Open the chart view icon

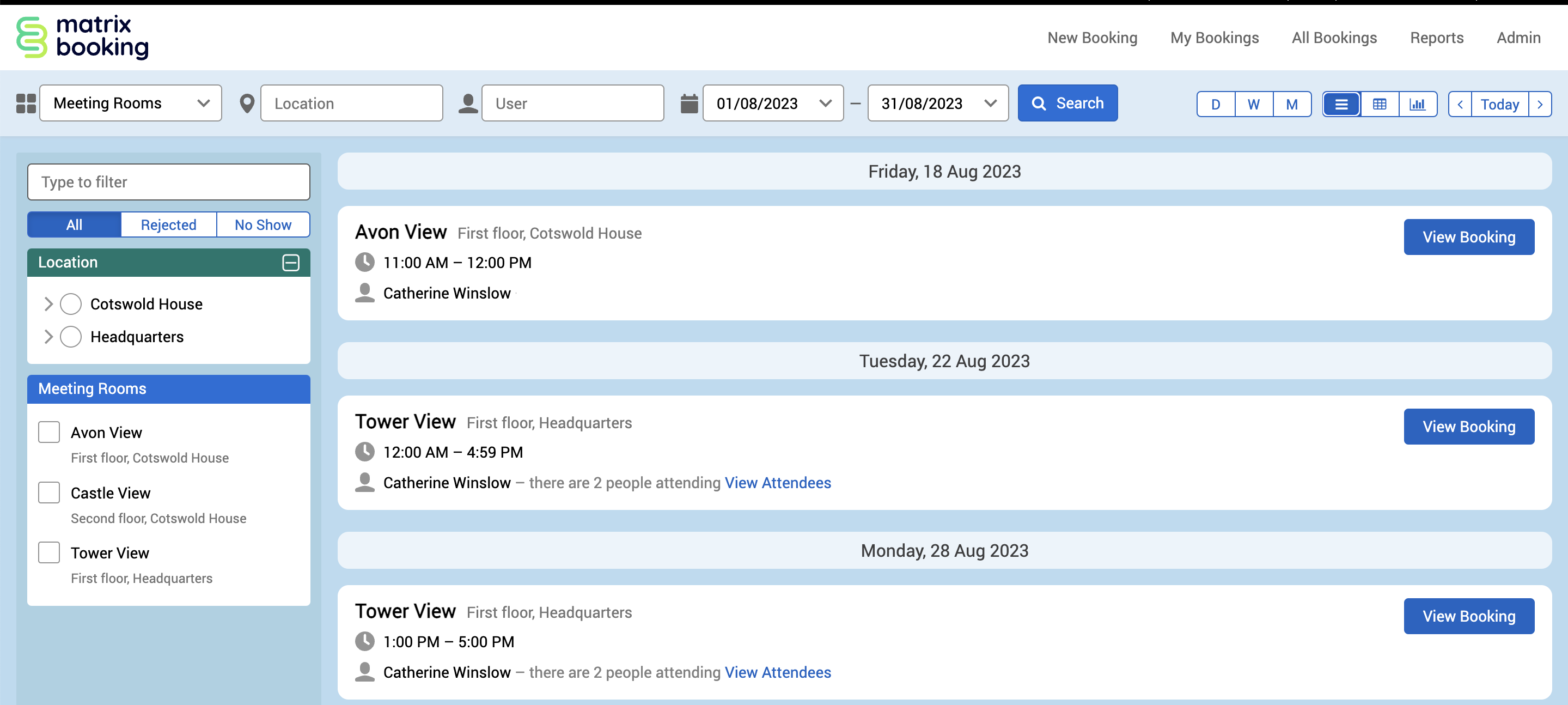pyautogui.click(x=1417, y=104)
